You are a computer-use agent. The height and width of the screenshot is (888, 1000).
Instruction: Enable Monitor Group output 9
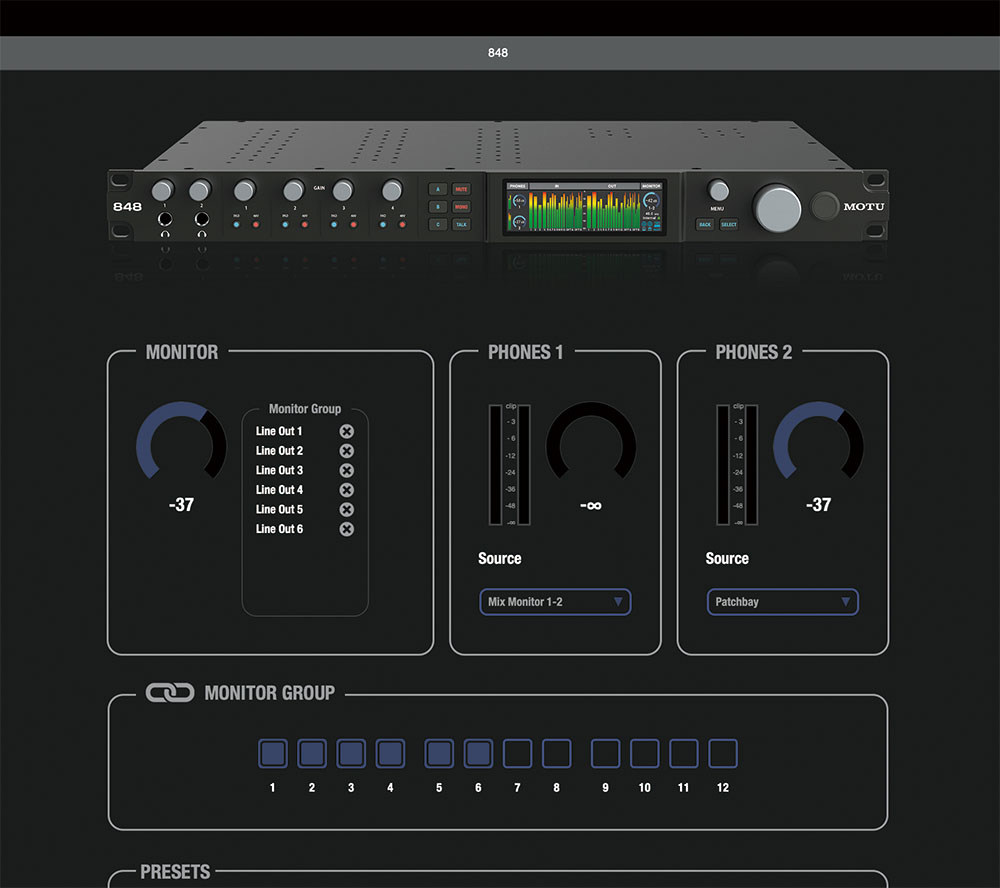coord(606,753)
